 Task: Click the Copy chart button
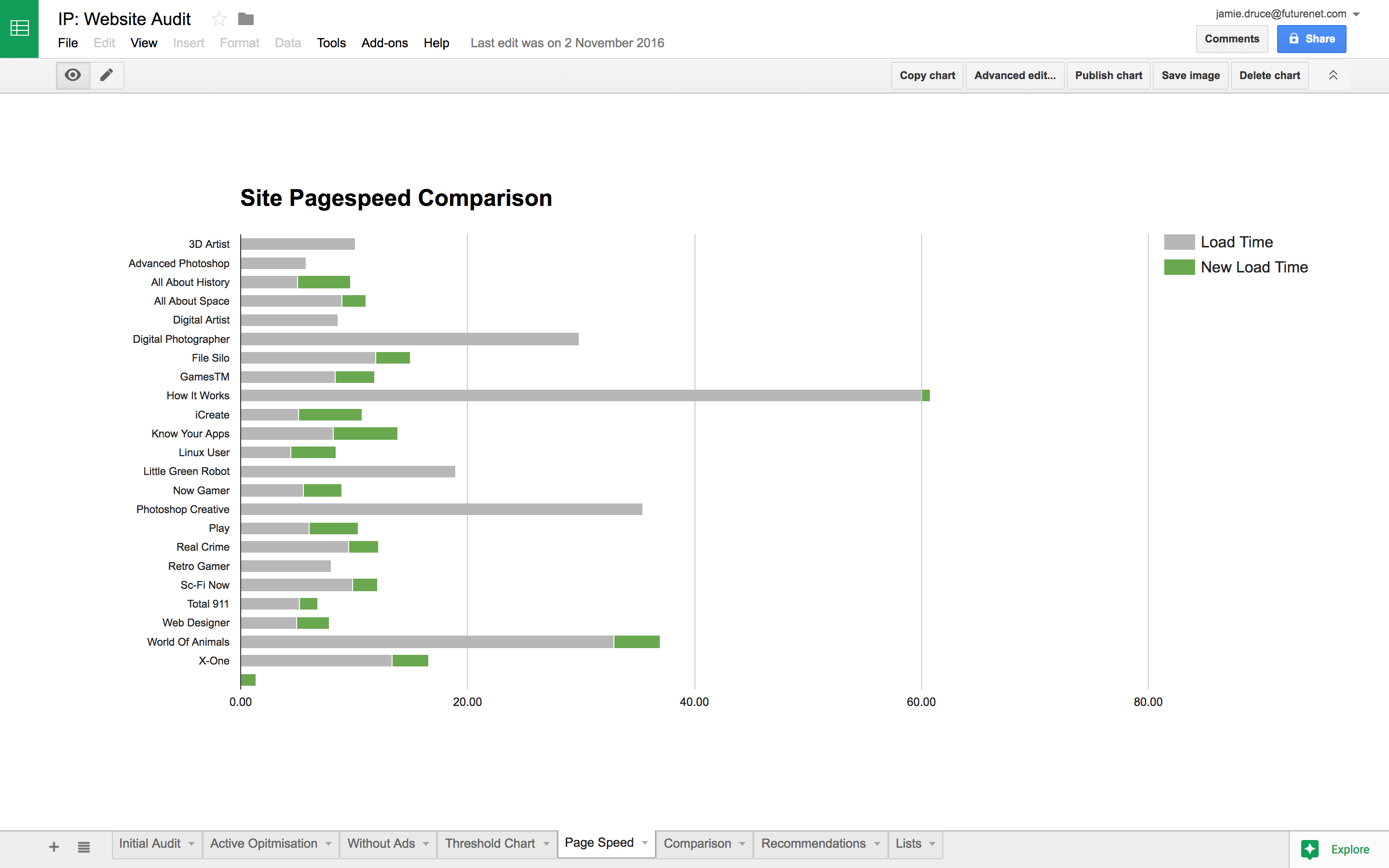tap(927, 75)
